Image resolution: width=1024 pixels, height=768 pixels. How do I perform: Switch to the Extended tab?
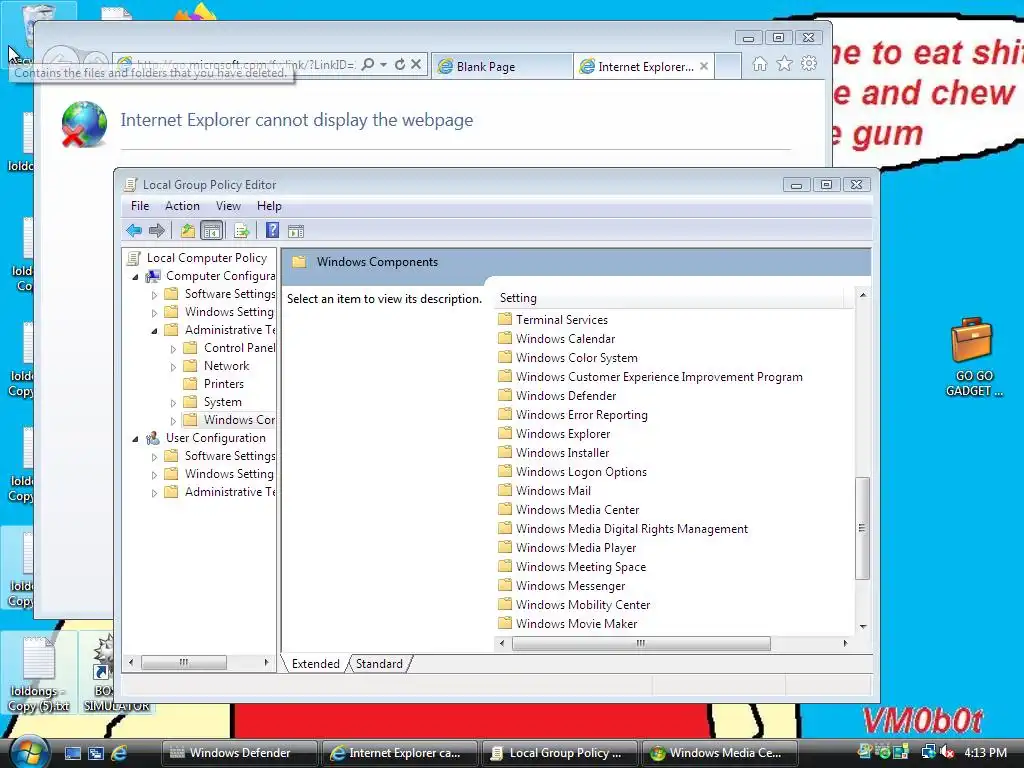coord(315,664)
